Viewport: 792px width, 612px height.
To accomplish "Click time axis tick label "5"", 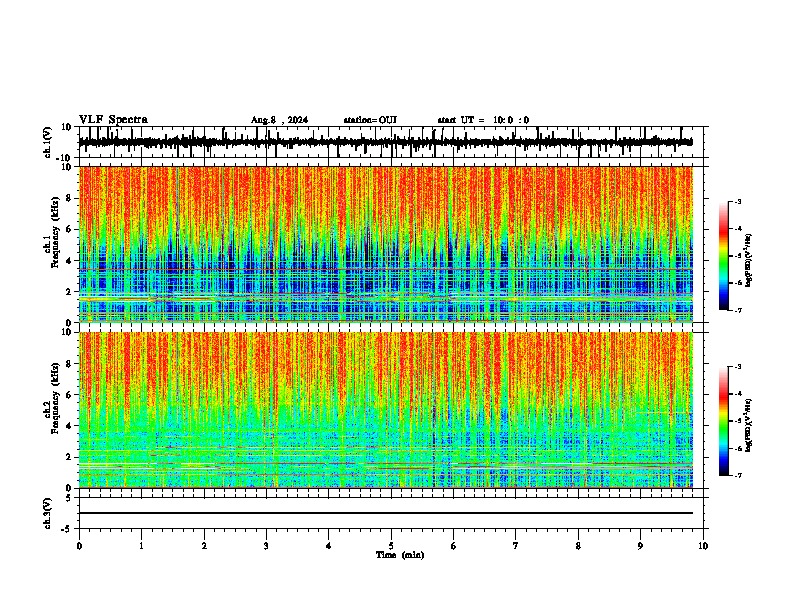I will click(x=391, y=546).
